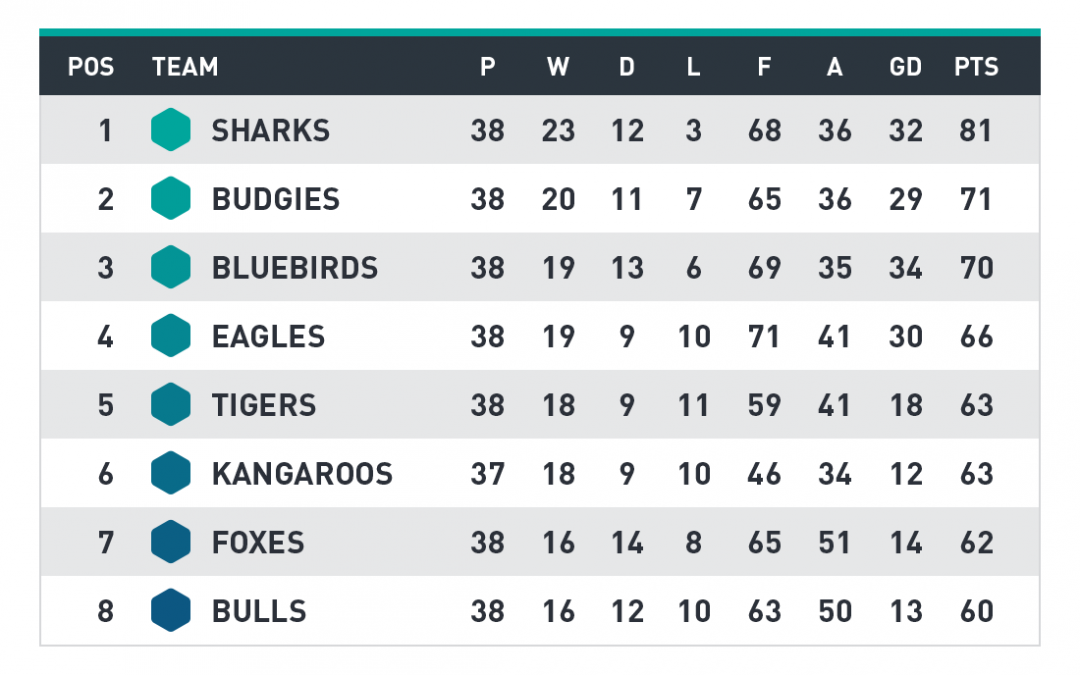1080x675 pixels.
Task: Select the Kangaroos played value 37
Action: [x=488, y=474]
